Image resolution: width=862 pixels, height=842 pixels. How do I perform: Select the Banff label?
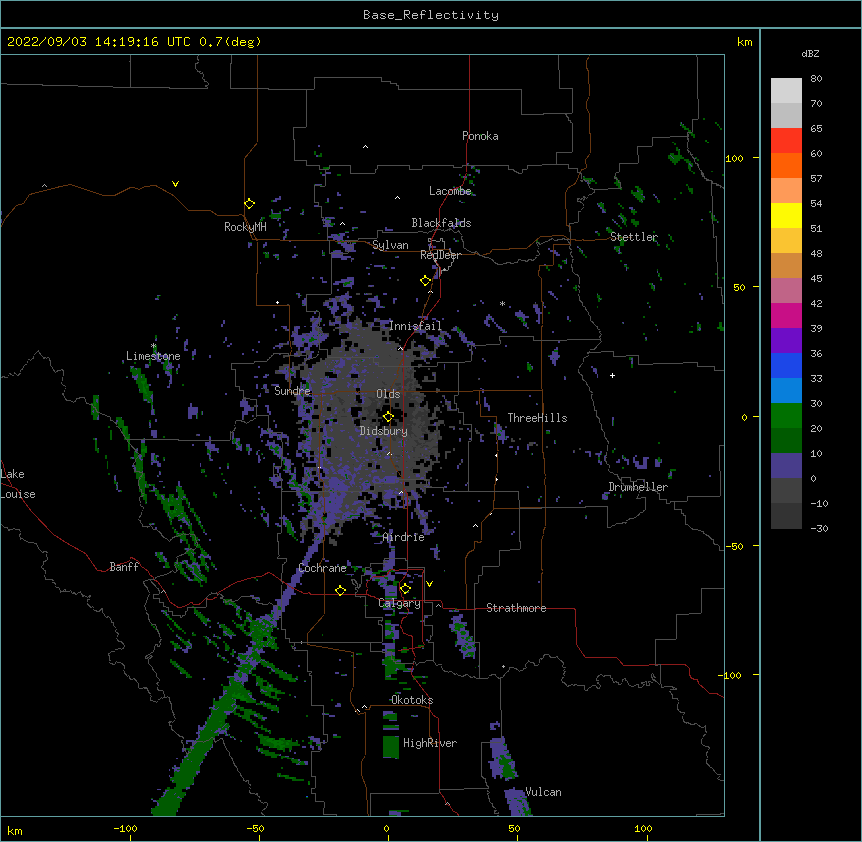(x=124, y=567)
